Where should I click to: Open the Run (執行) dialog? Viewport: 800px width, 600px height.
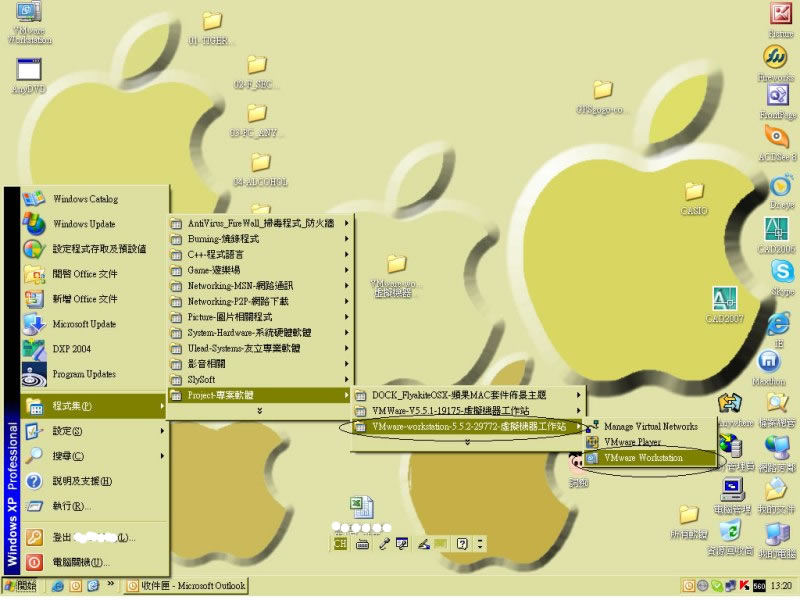click(x=94, y=506)
